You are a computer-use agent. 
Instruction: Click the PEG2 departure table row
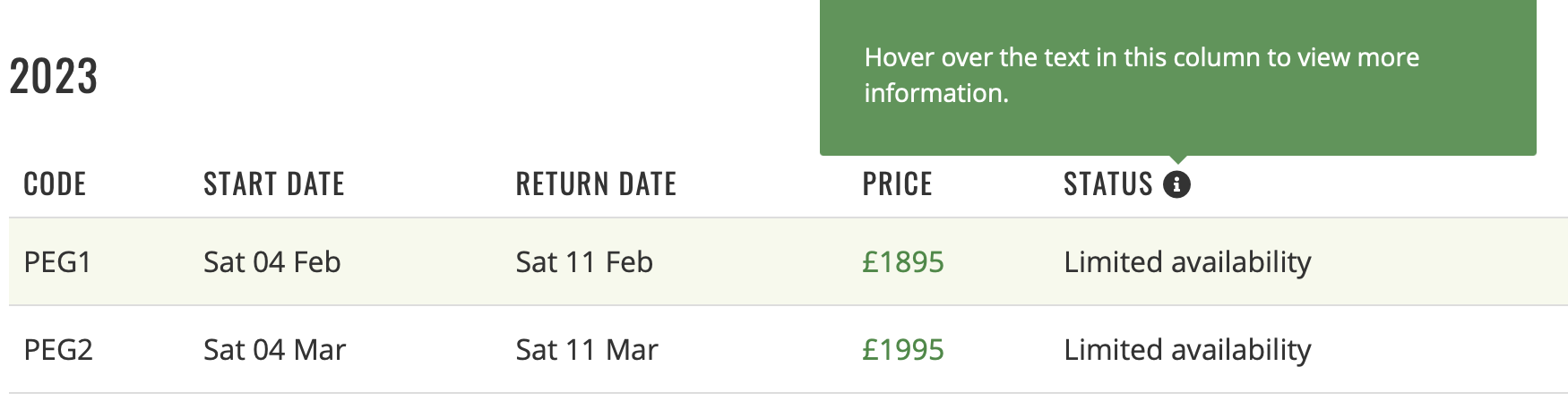(788, 350)
